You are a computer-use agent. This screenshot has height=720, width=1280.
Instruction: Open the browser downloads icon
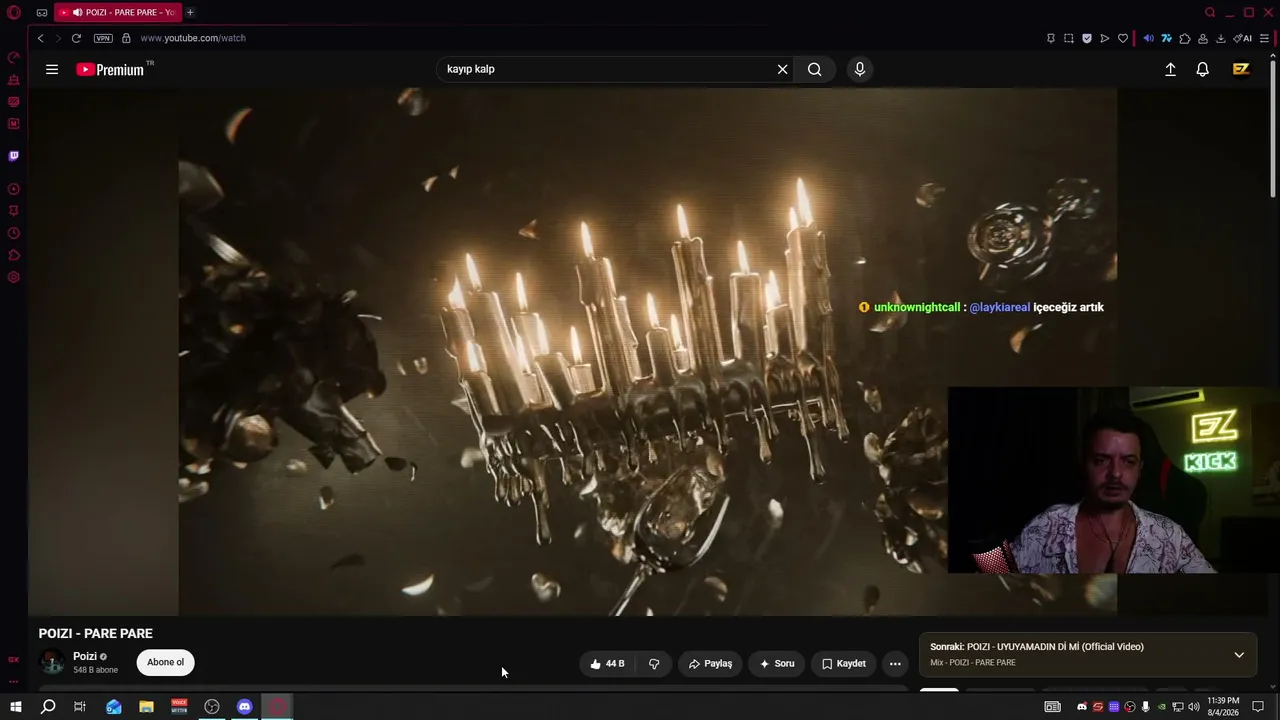click(x=1221, y=38)
